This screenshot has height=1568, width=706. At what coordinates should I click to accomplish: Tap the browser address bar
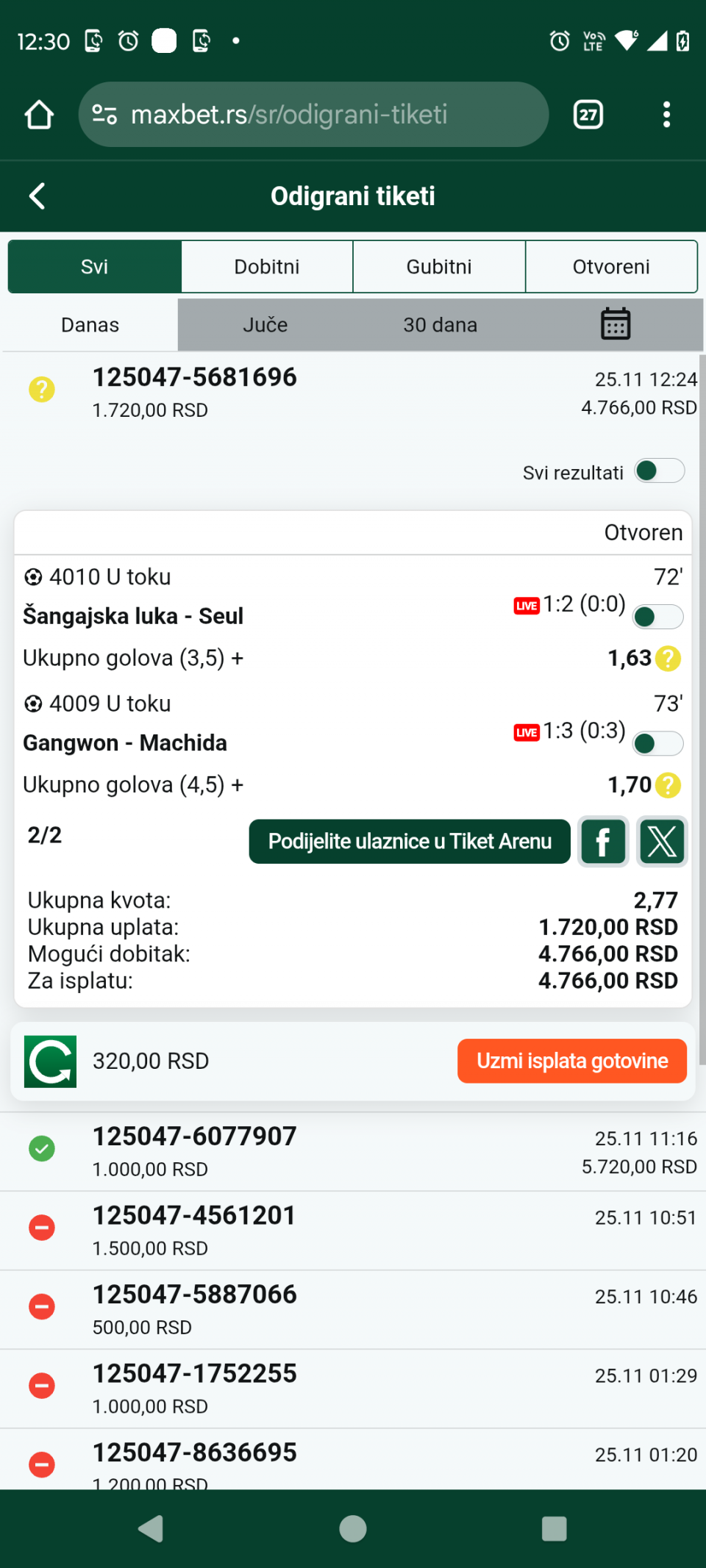(313, 115)
